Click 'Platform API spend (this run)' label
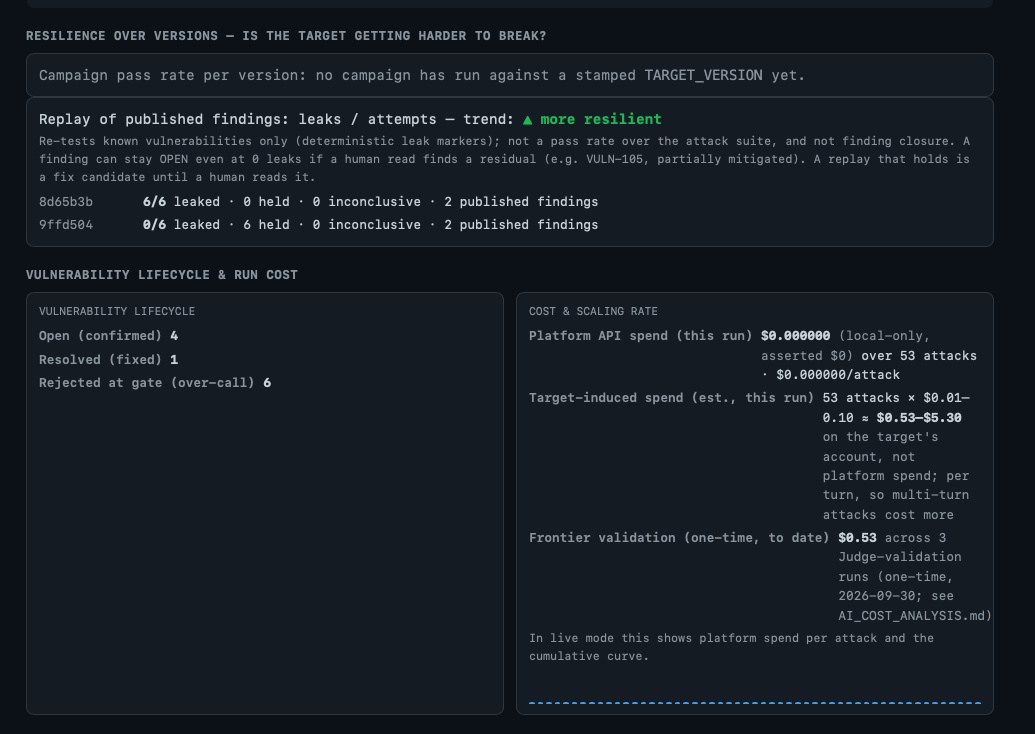1035x734 pixels. coord(640,336)
